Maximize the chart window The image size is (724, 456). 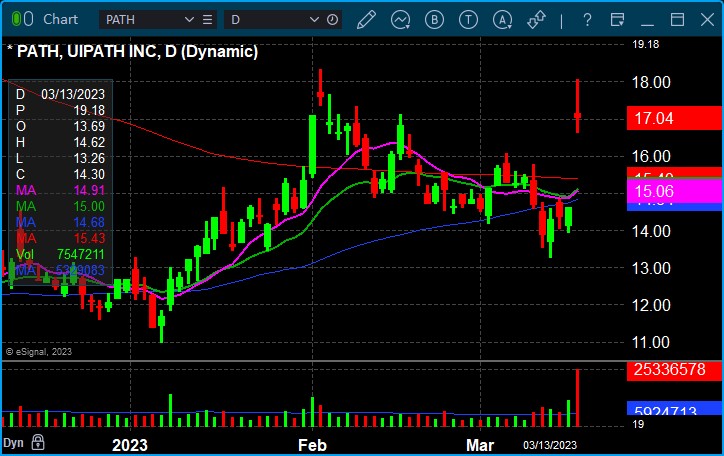pyautogui.click(x=677, y=20)
